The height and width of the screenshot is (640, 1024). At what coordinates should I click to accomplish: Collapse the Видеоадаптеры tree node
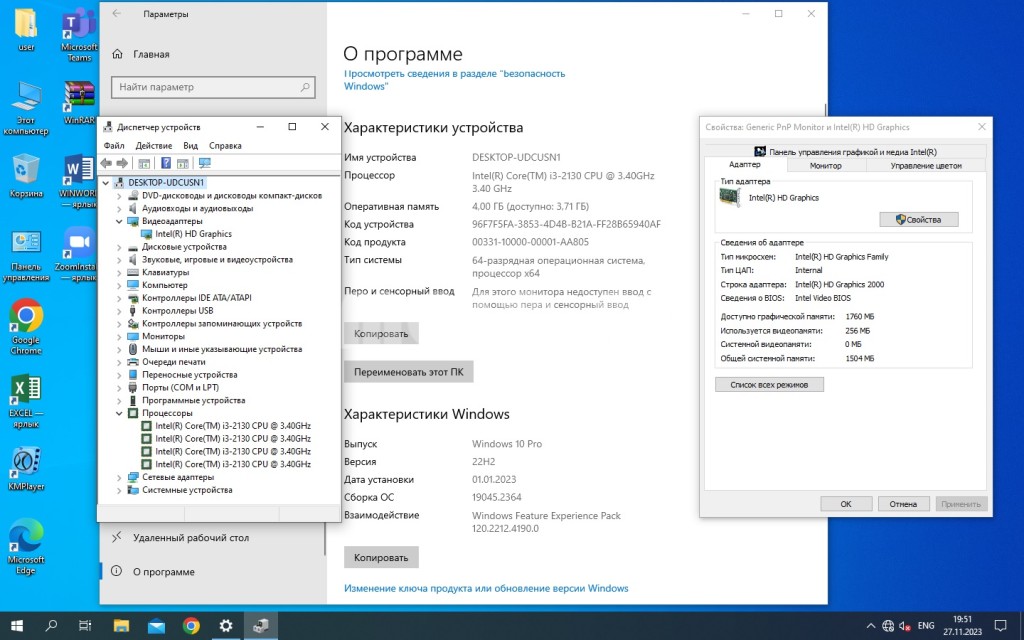120,221
